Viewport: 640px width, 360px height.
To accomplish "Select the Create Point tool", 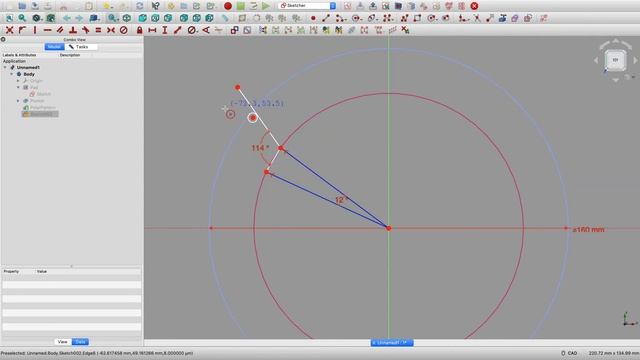I will 313,18.
